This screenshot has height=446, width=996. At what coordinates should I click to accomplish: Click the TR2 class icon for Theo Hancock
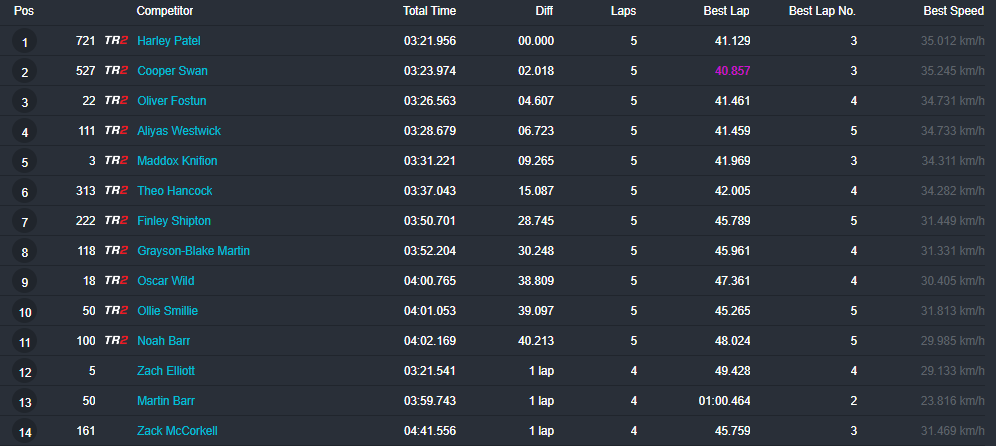pyautogui.click(x=116, y=191)
